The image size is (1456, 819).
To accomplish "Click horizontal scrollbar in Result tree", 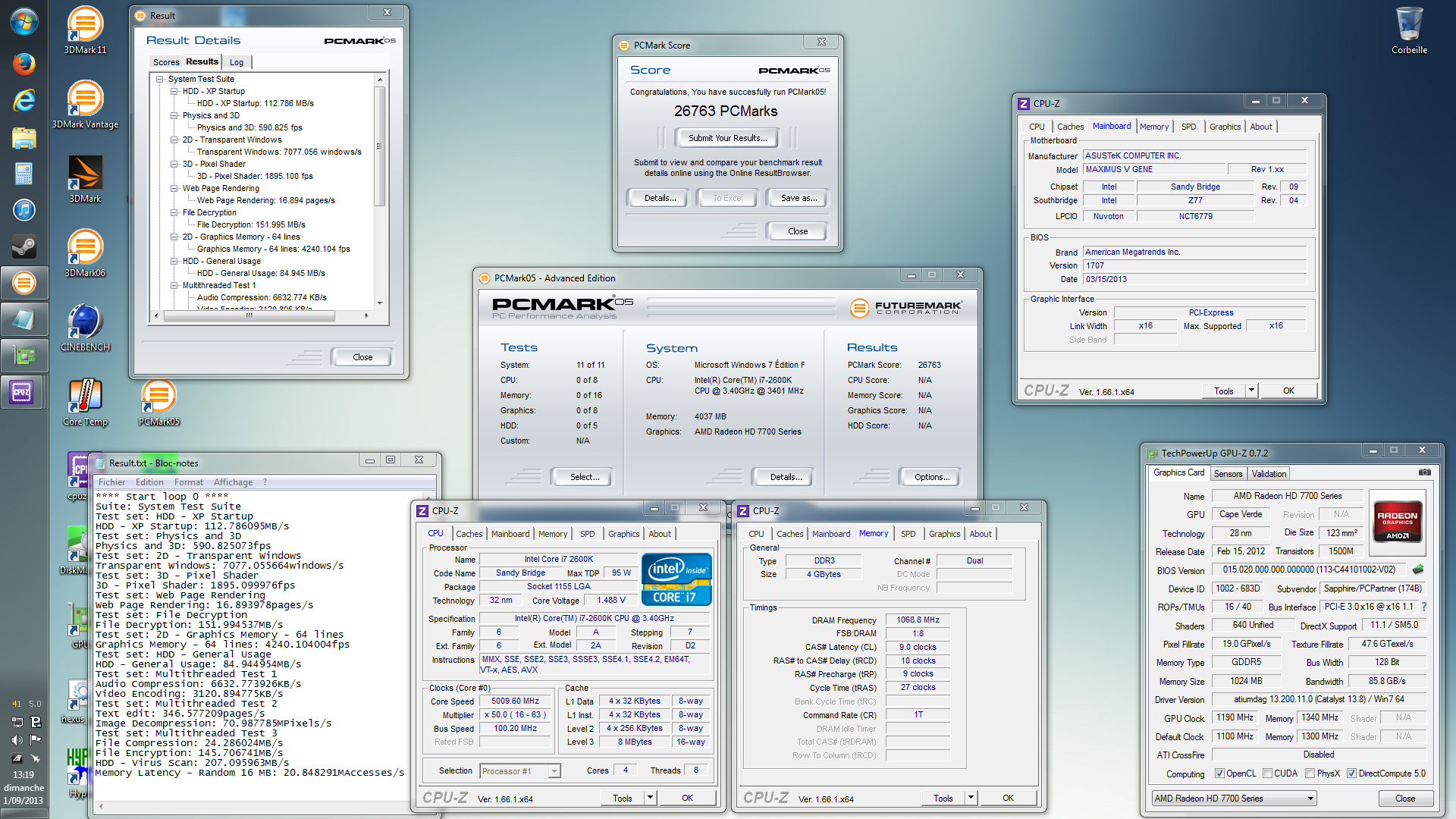I will tap(249, 316).
